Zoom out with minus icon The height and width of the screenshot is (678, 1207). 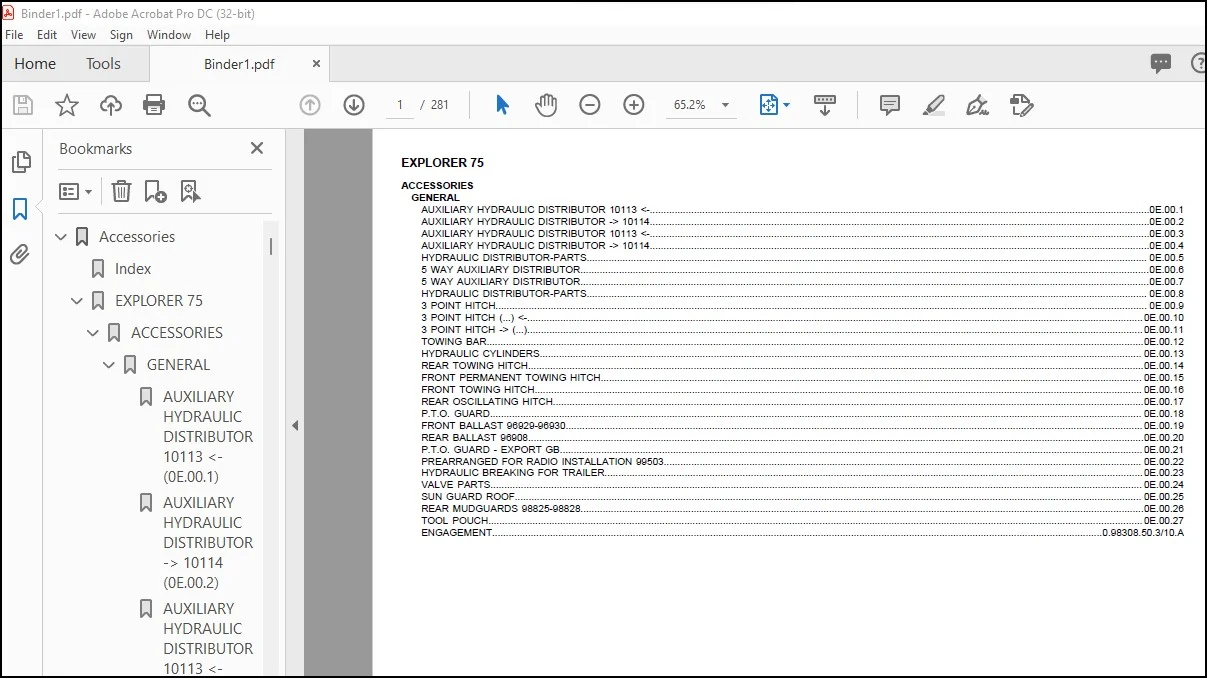(x=590, y=105)
